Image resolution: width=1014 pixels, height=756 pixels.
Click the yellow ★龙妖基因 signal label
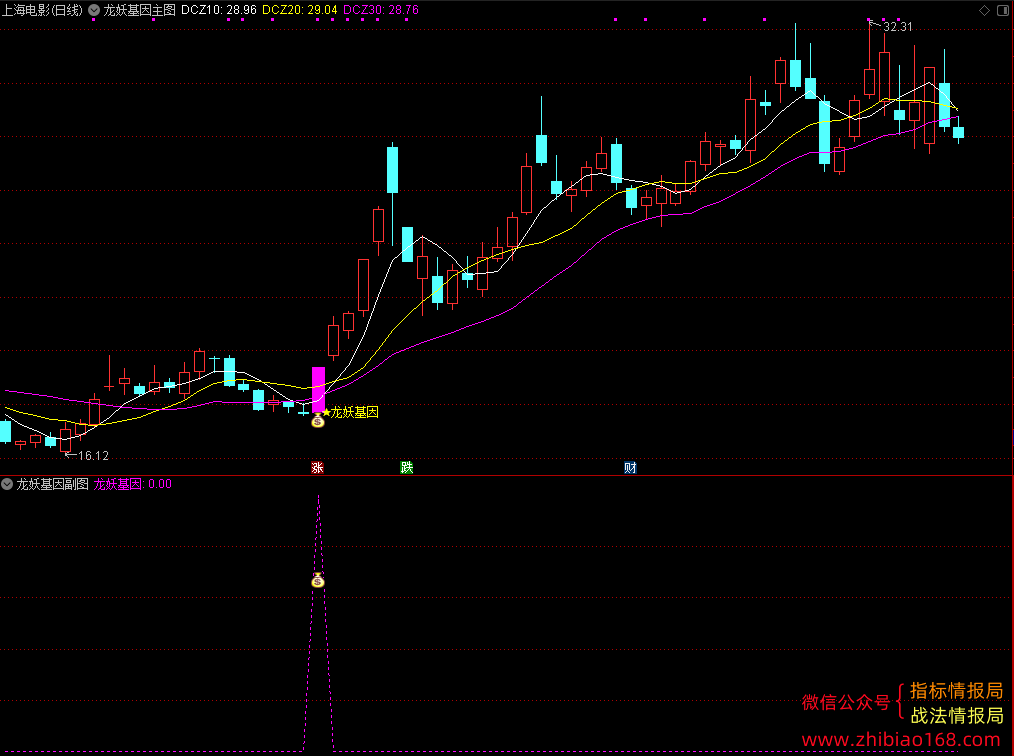pos(350,412)
